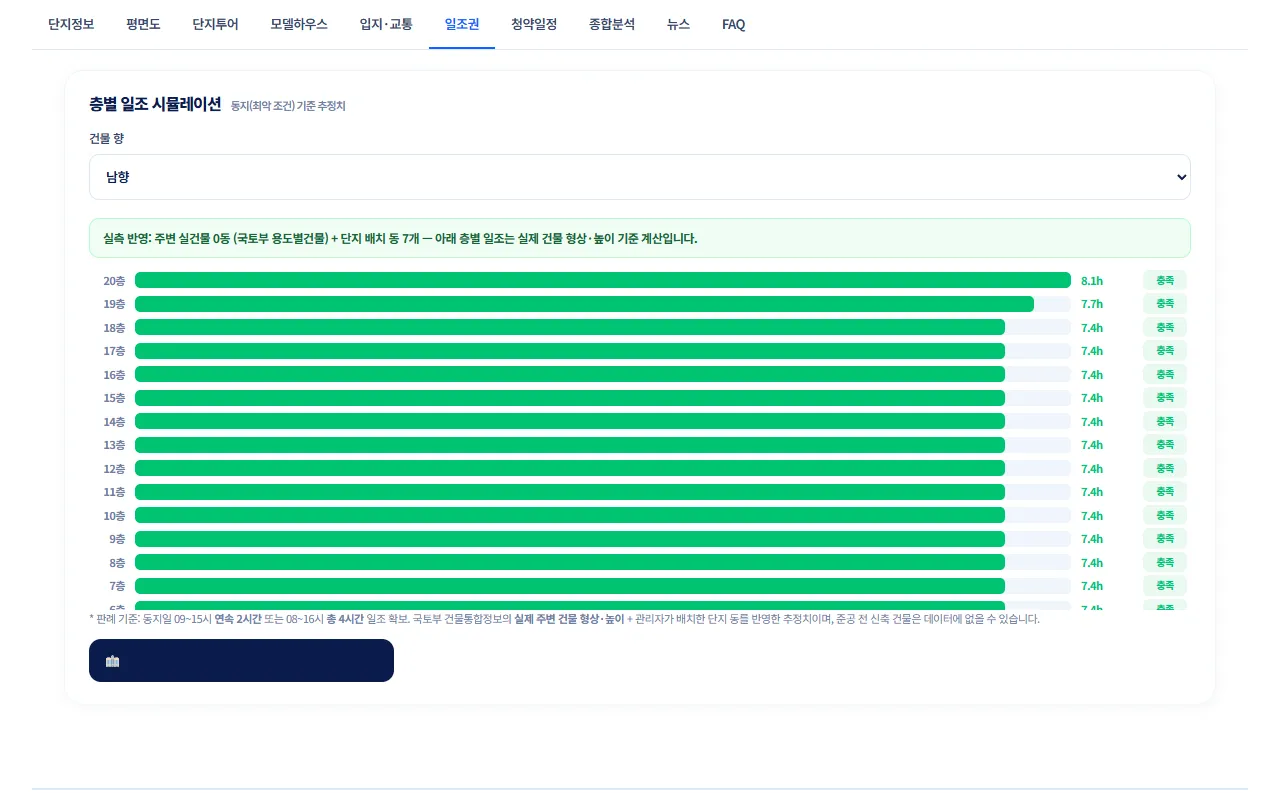1280x800 pixels.
Task: Click the 12층 floor label
Action: click(x=114, y=469)
